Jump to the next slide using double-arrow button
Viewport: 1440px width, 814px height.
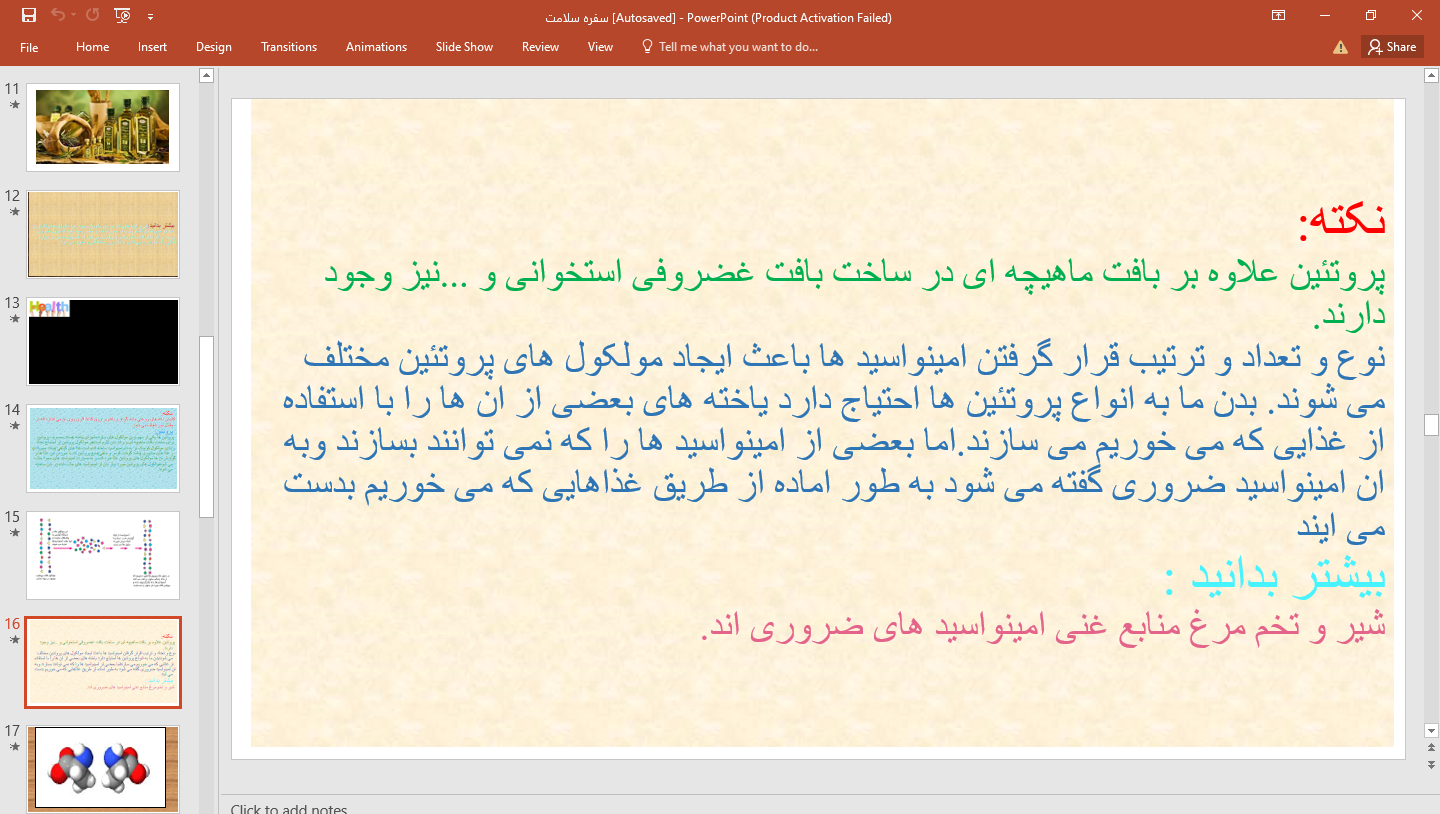click(1431, 765)
